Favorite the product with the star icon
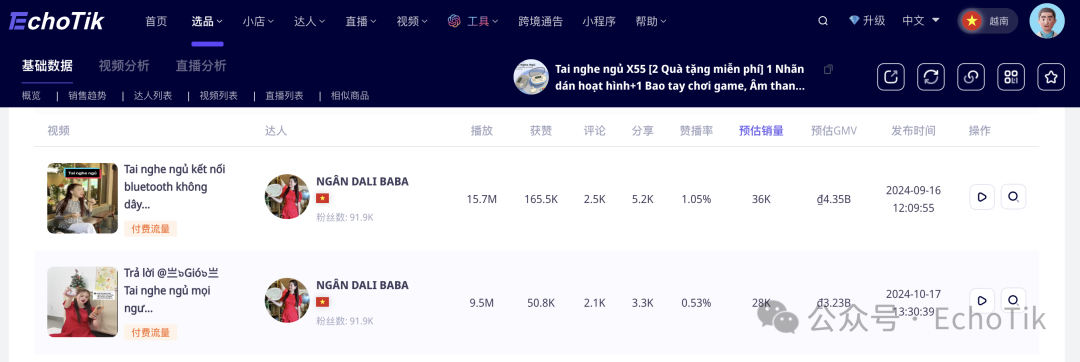 tap(1051, 77)
